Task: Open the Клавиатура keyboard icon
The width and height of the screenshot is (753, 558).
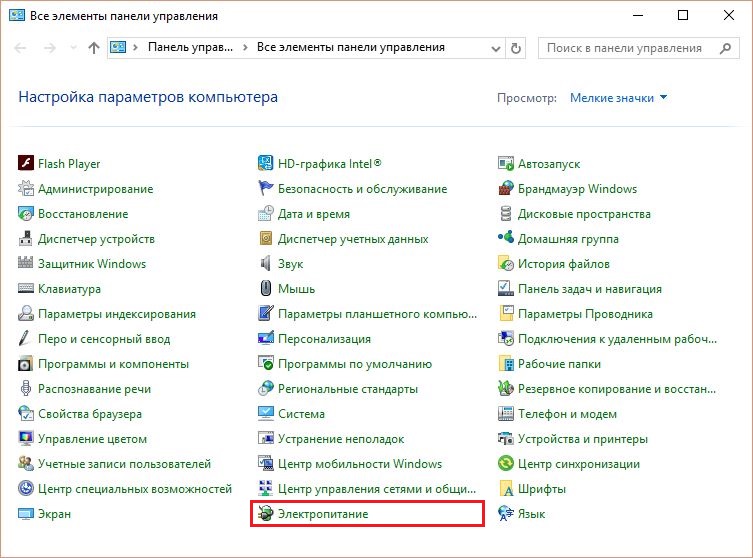Action: pos(25,288)
